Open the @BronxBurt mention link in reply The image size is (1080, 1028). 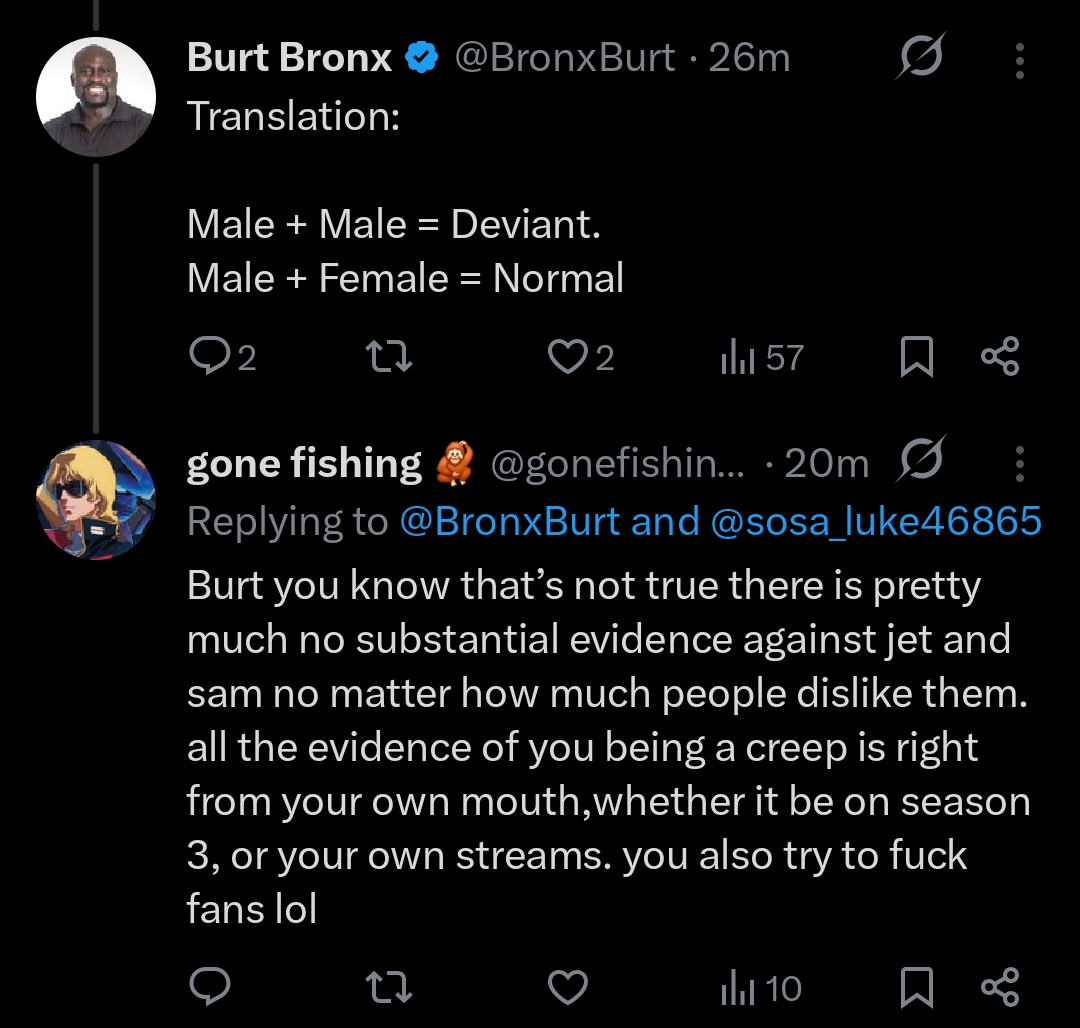(x=509, y=521)
